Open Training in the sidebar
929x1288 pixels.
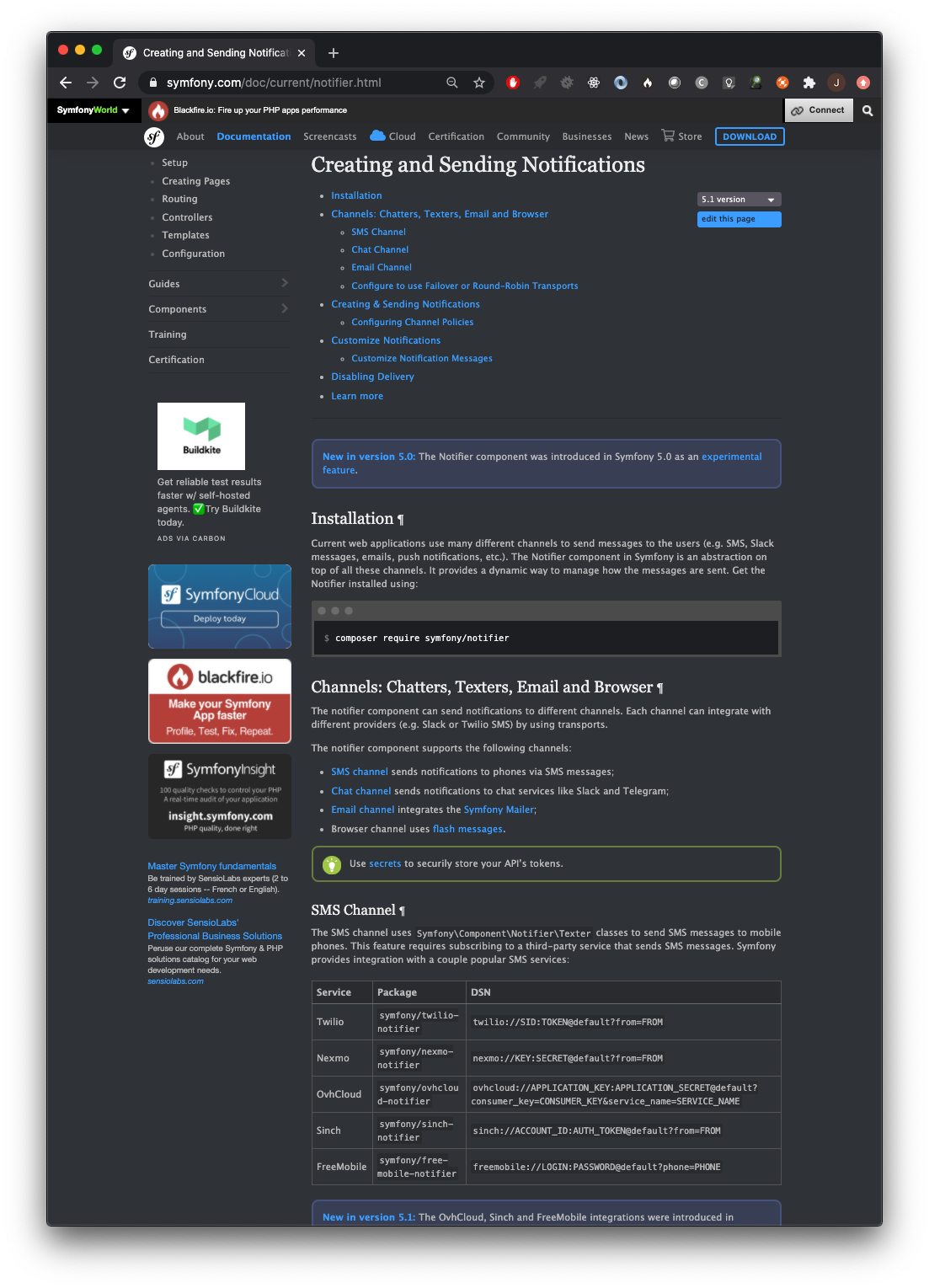click(x=168, y=334)
